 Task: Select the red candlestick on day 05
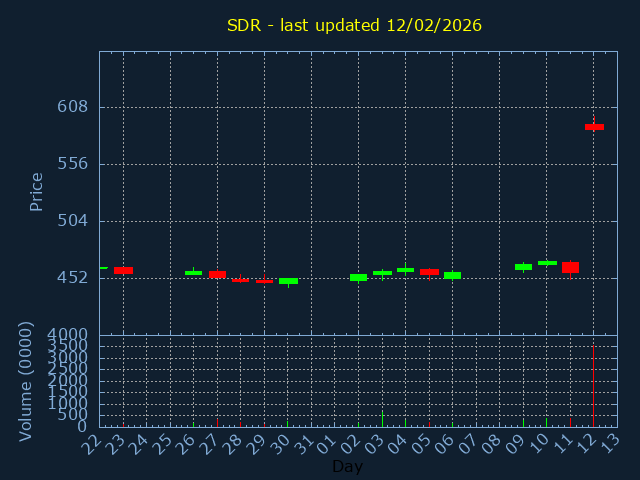point(429,272)
